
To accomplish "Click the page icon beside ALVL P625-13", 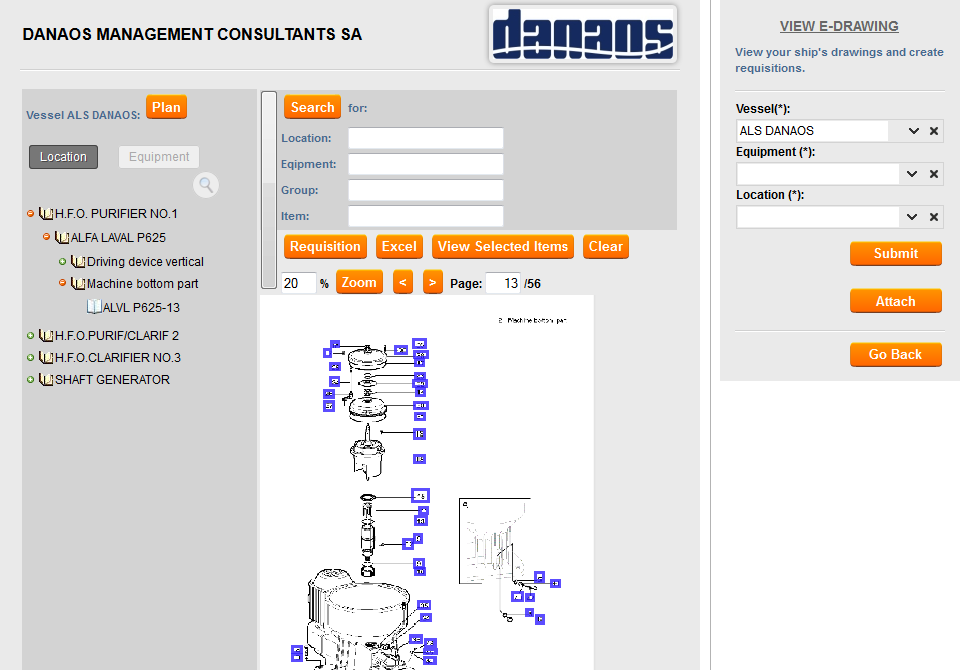I will tap(94, 306).
